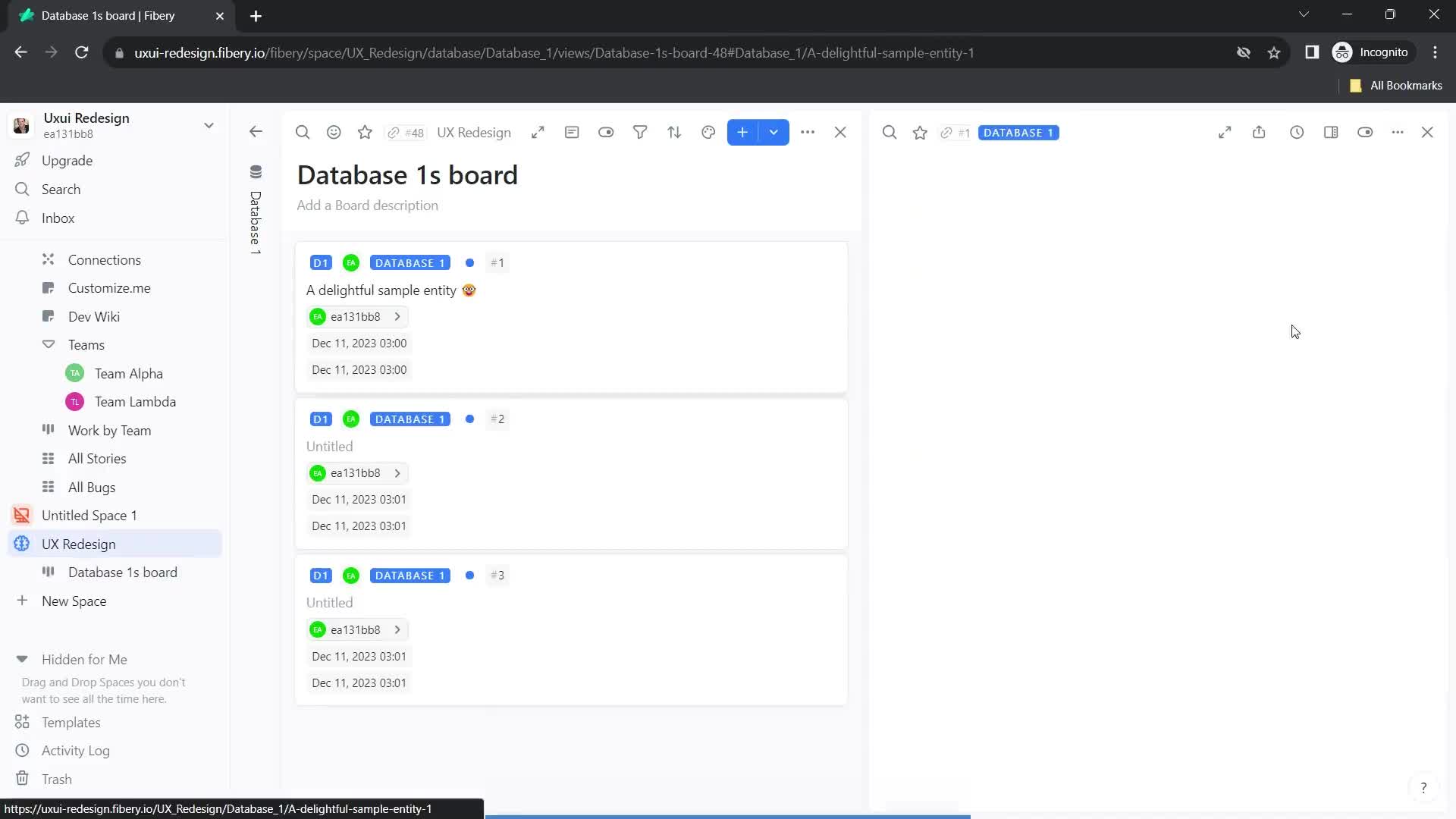The image size is (1456, 819).
Task: Click Upgrade link in sidebar
Action: (x=67, y=160)
